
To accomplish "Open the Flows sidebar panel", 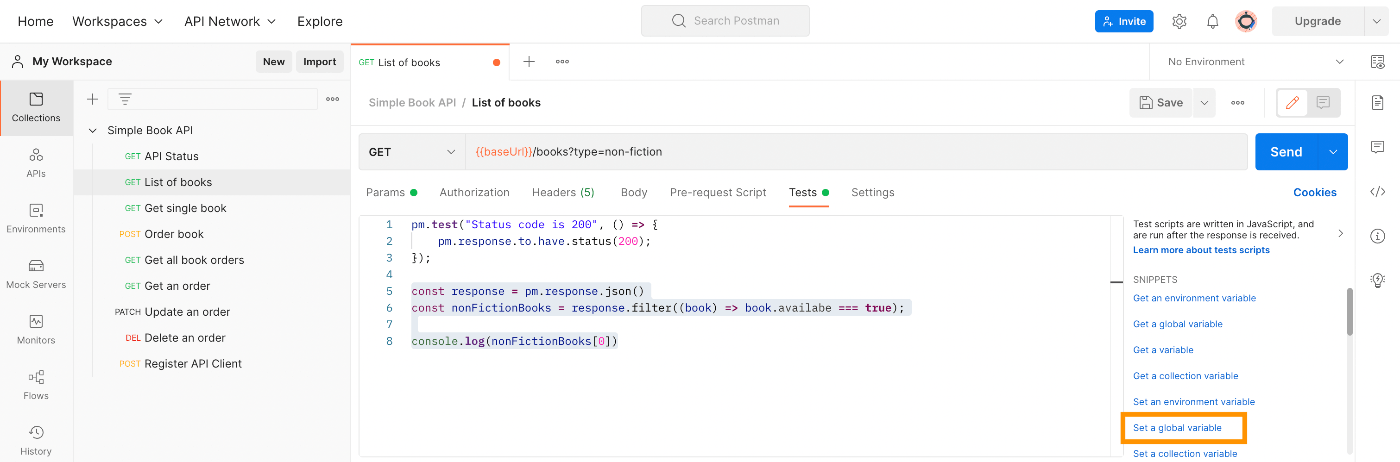I will click(x=36, y=385).
